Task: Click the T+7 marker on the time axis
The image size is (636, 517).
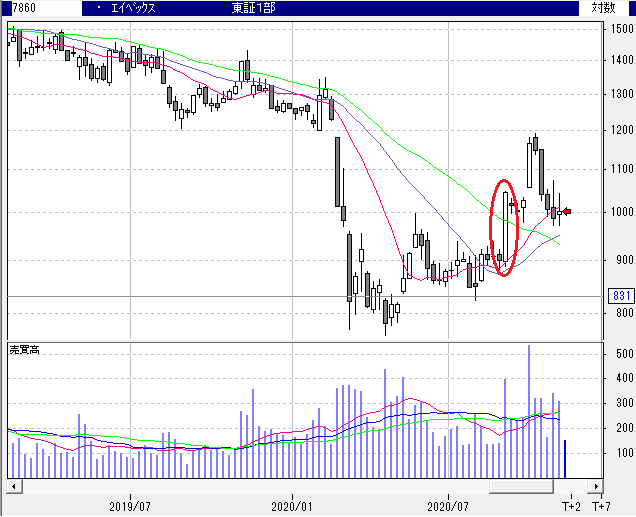Action: (601, 506)
